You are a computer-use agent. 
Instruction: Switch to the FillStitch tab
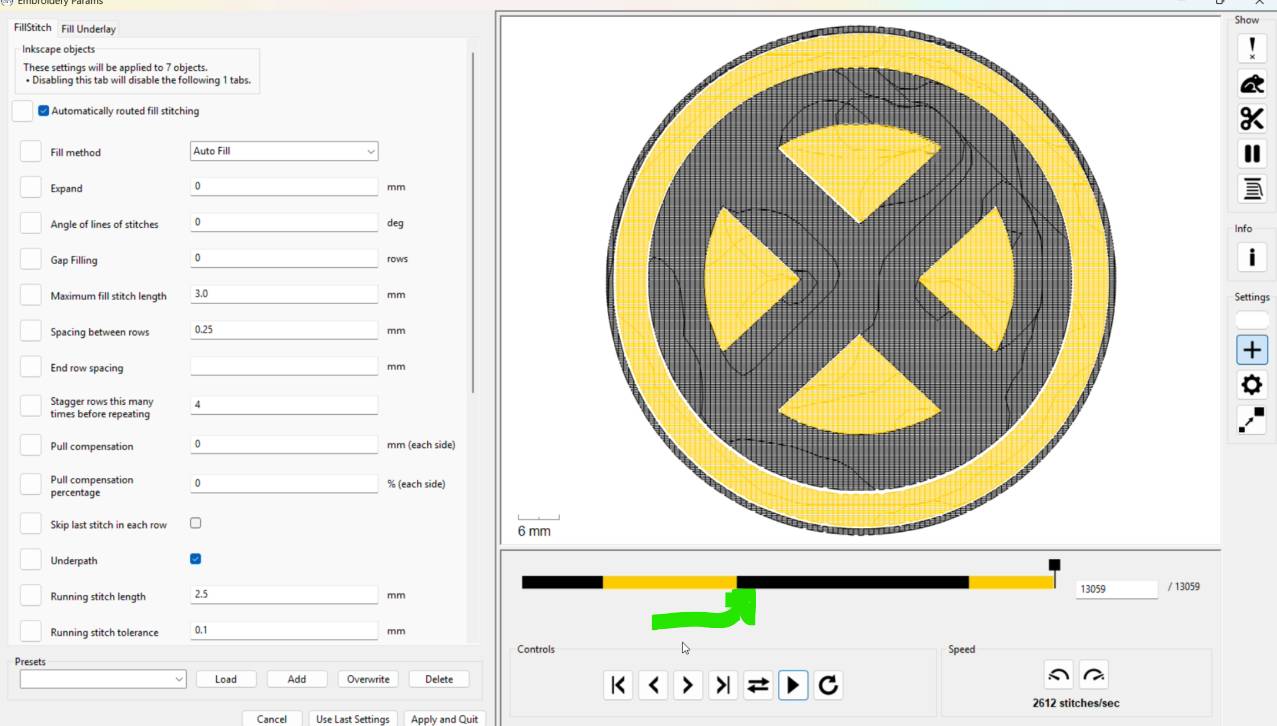click(x=33, y=28)
